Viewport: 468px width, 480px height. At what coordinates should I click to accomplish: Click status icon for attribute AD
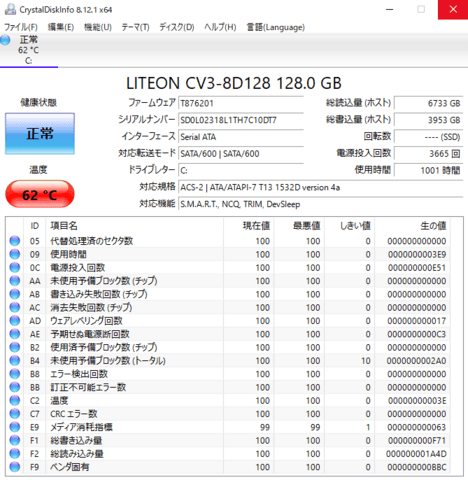pyautogui.click(x=15, y=321)
